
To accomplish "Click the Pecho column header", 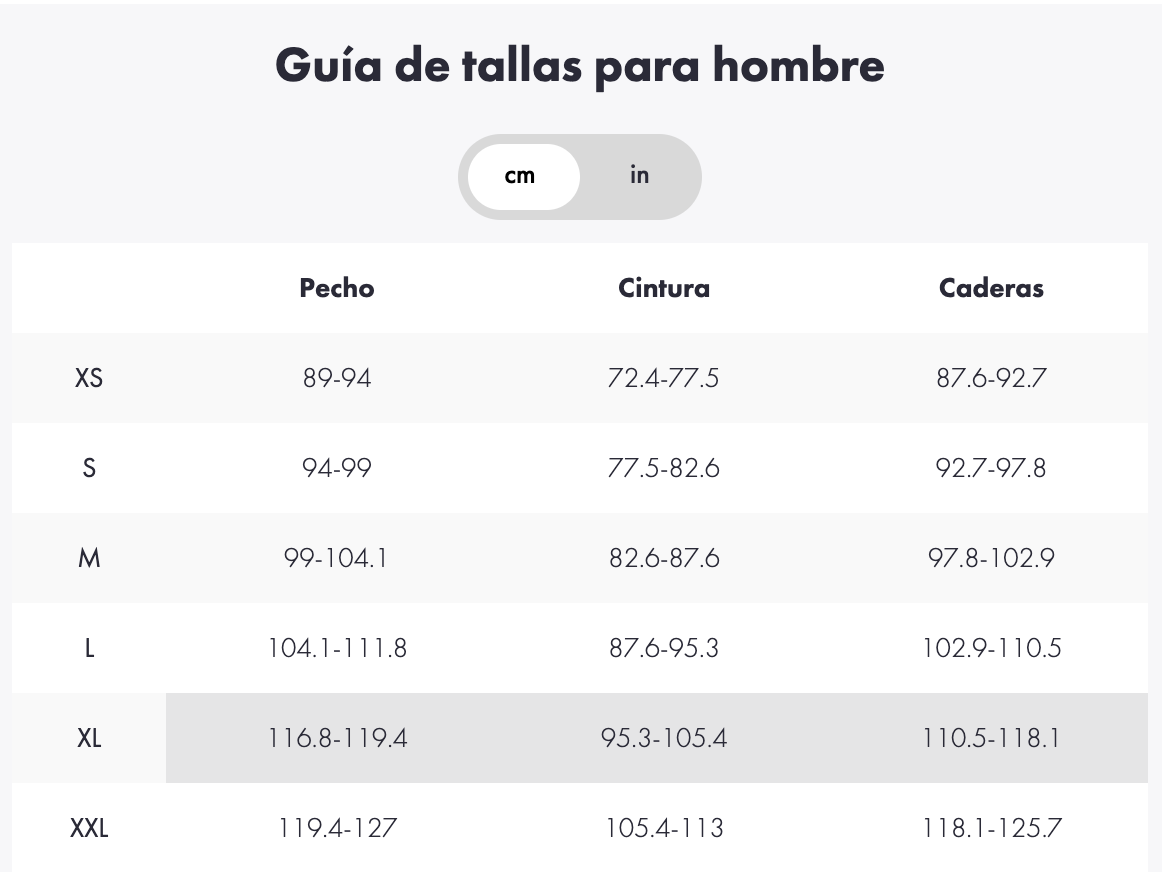I will pos(336,287).
